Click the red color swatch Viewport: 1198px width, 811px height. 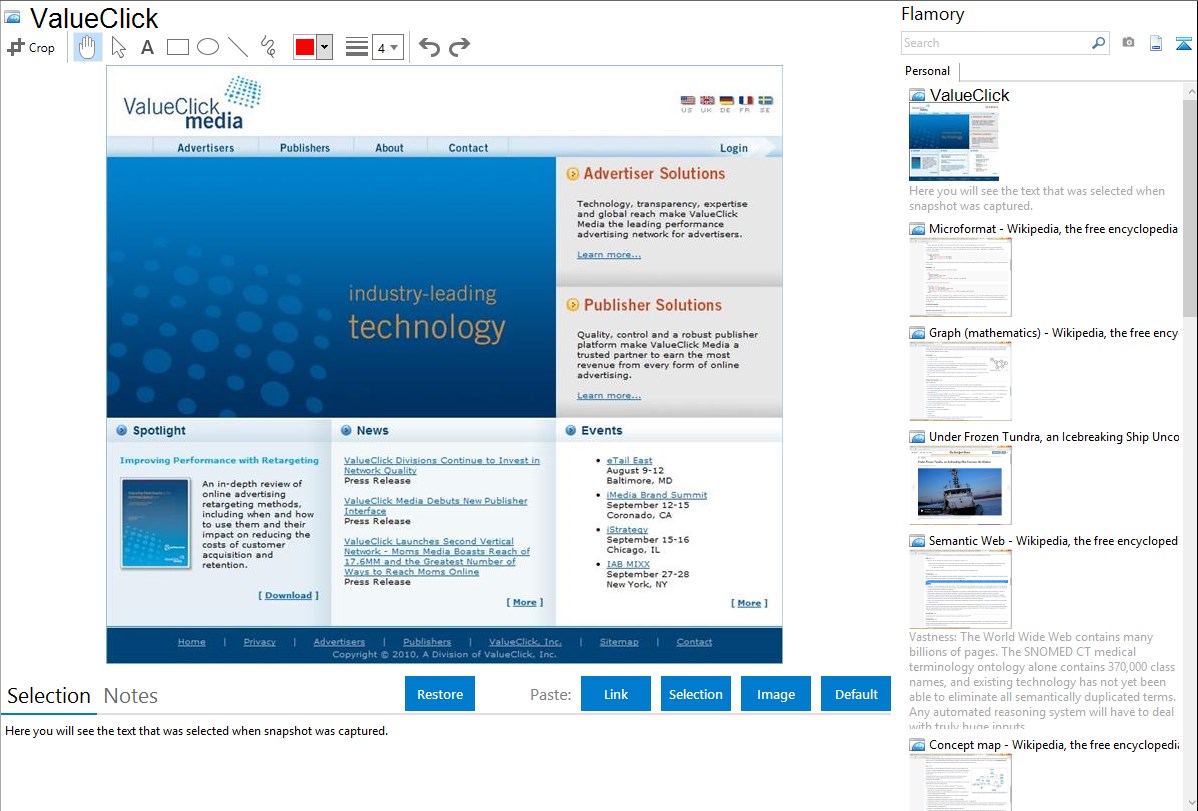[x=305, y=47]
